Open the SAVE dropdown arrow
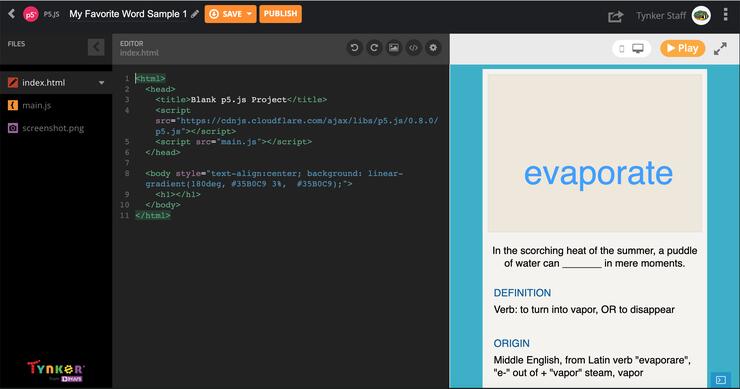740x389 pixels. (250, 14)
